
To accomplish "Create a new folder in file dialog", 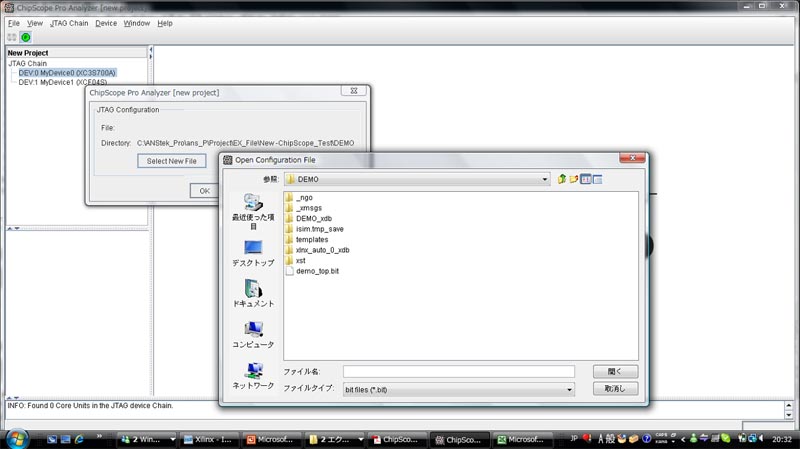I will pyautogui.click(x=573, y=179).
